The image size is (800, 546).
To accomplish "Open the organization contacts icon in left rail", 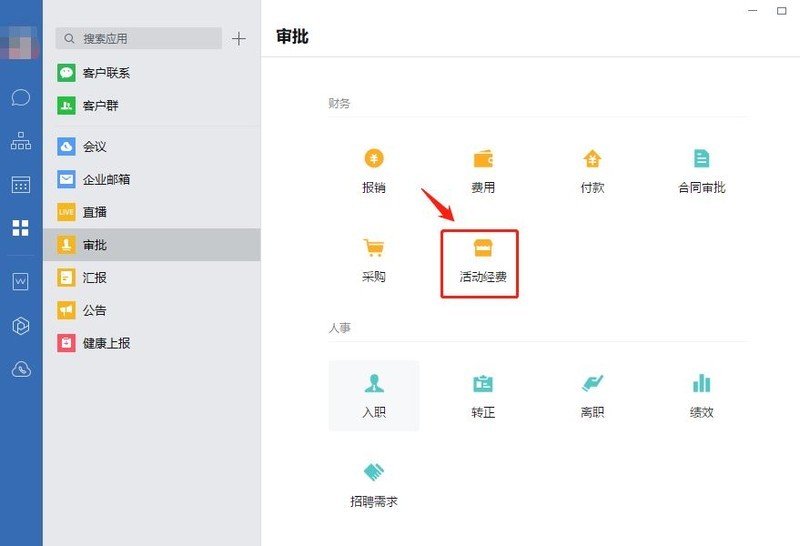I will [21, 141].
